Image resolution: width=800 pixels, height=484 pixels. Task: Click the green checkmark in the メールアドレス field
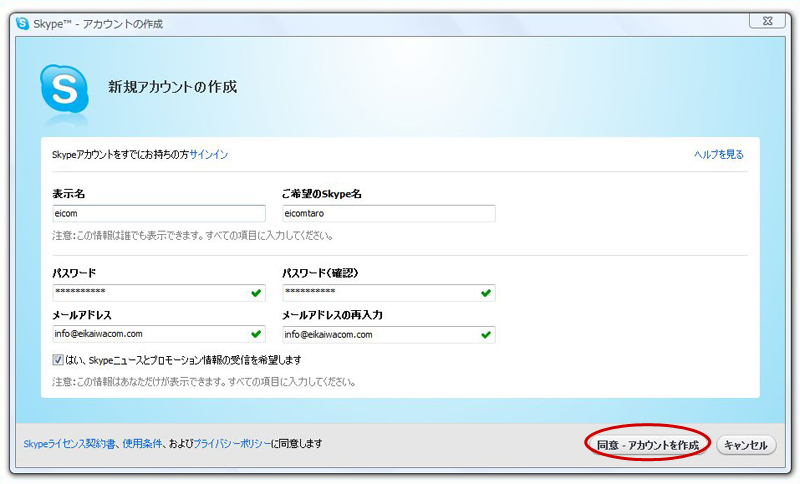tap(256, 334)
